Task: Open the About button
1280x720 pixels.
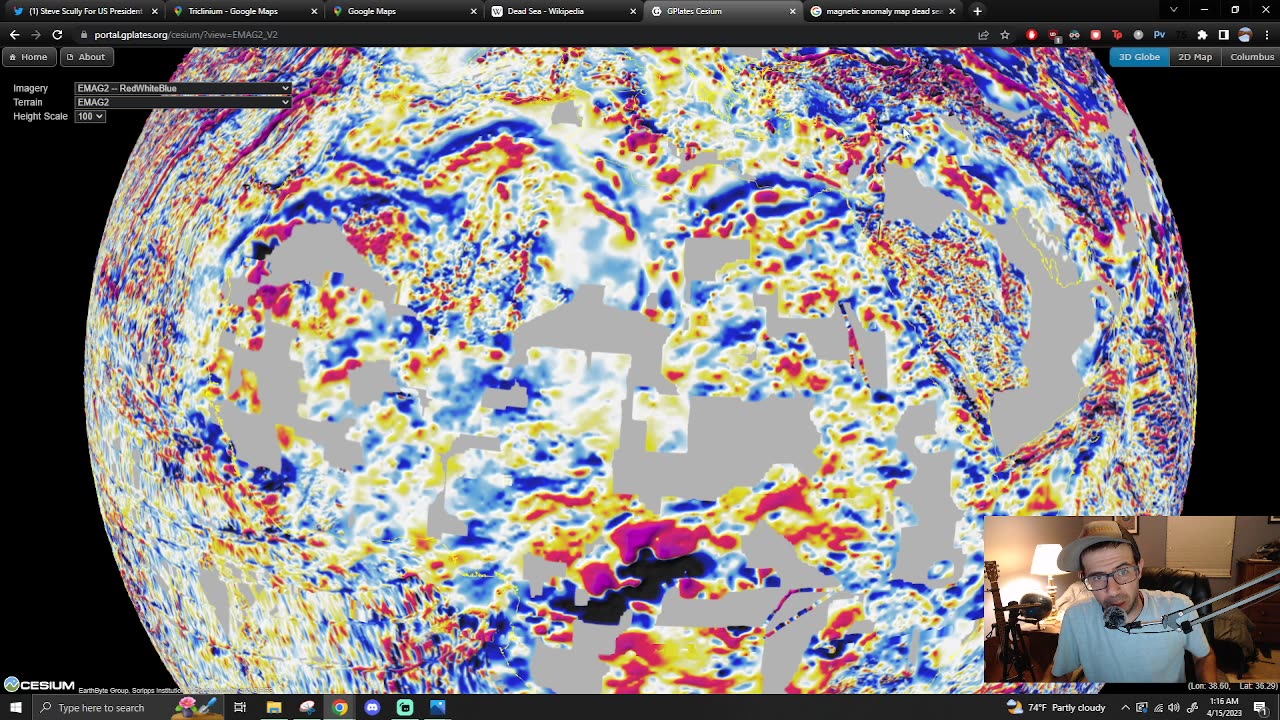Action: pos(85,57)
